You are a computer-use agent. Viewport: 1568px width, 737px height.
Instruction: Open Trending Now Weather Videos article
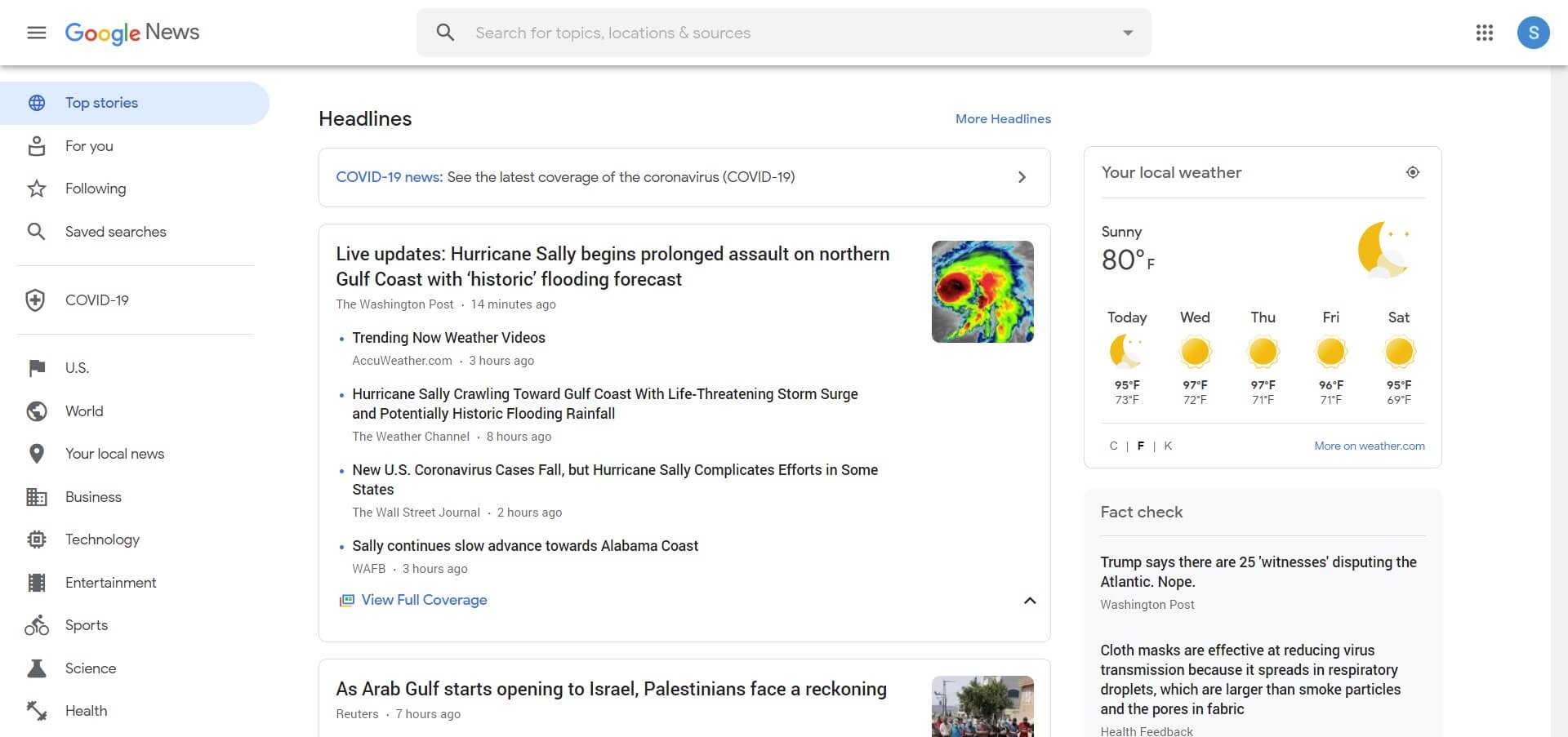click(448, 338)
